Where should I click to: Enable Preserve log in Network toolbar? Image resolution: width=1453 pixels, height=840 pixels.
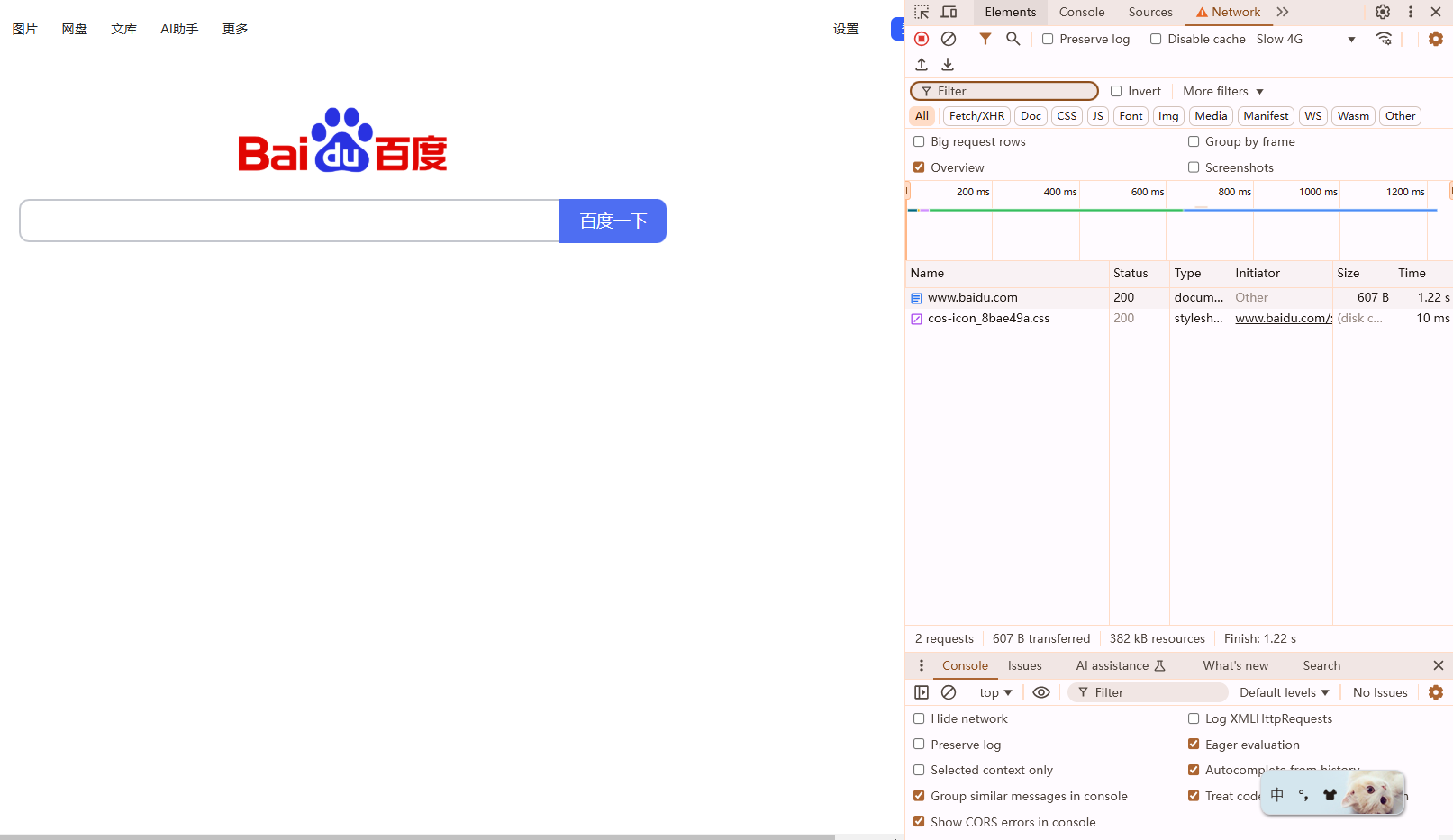click(x=1048, y=39)
